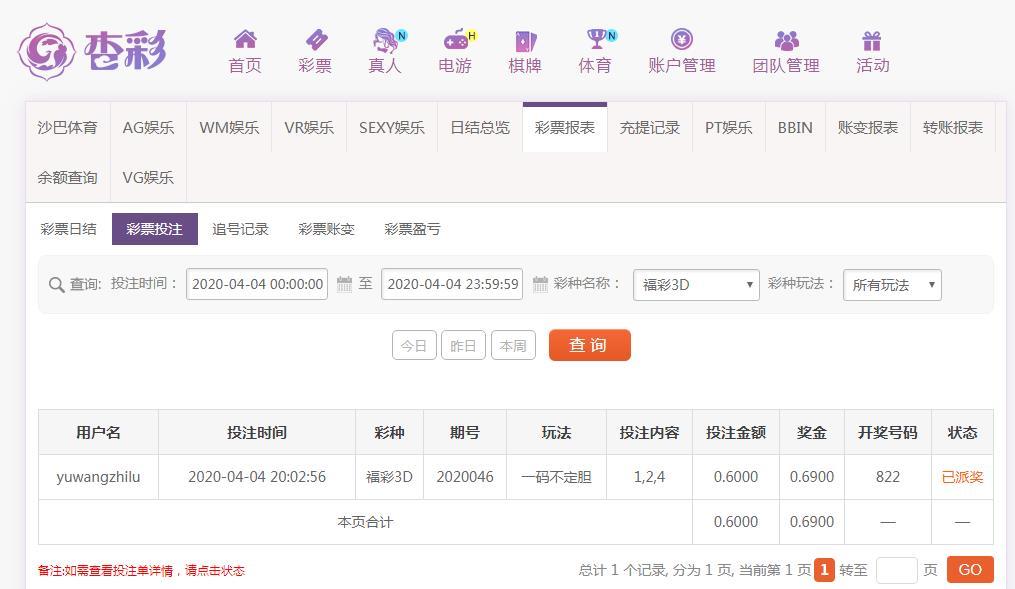Click the 杏彩 logo
Screen dimensions: 1015x589
92,52
